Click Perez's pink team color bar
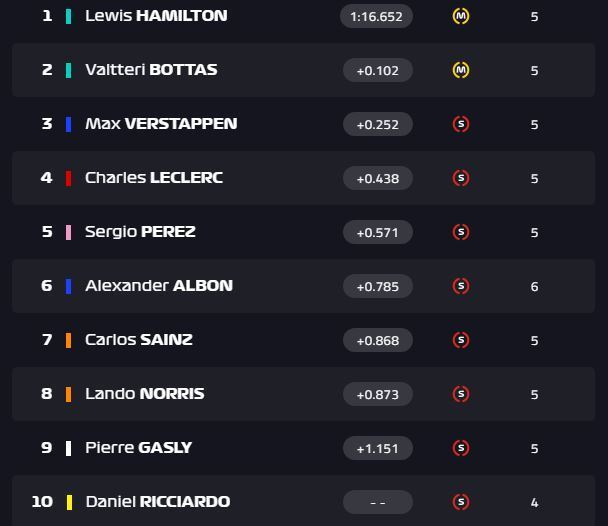608x526 pixels. point(69,232)
